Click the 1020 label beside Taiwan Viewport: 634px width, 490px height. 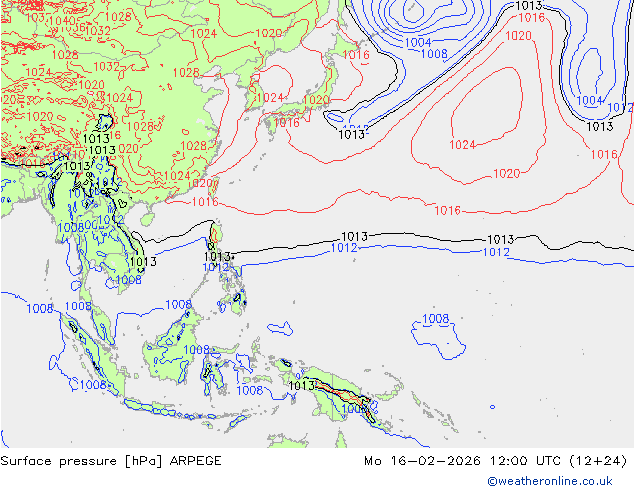pos(201,183)
